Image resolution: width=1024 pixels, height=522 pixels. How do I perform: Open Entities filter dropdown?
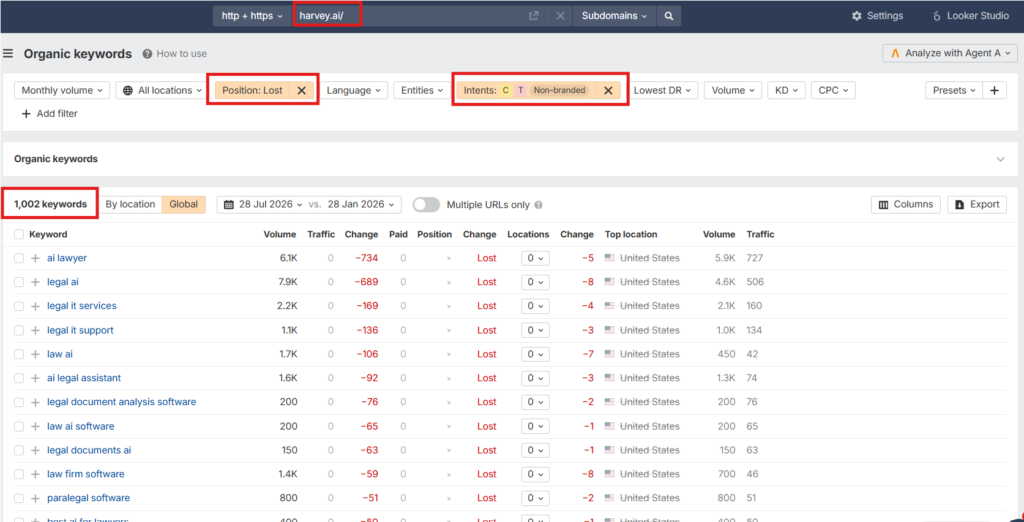(x=422, y=91)
